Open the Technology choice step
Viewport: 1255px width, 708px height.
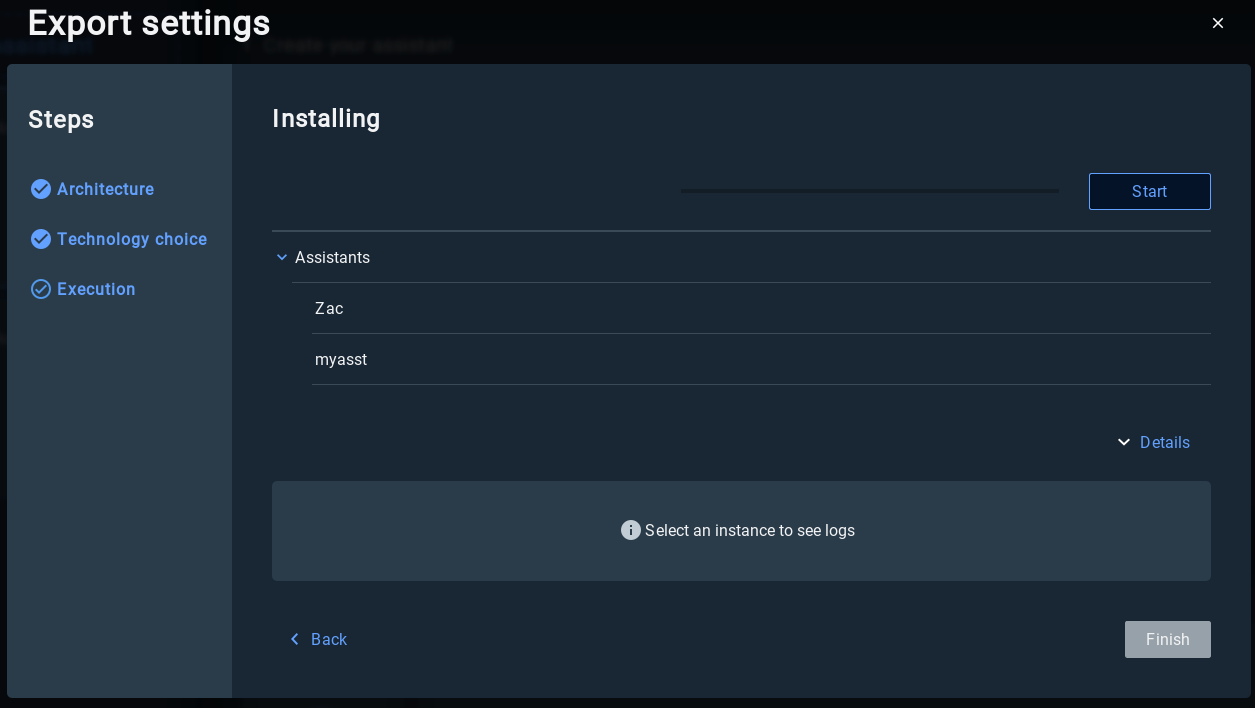click(131, 239)
